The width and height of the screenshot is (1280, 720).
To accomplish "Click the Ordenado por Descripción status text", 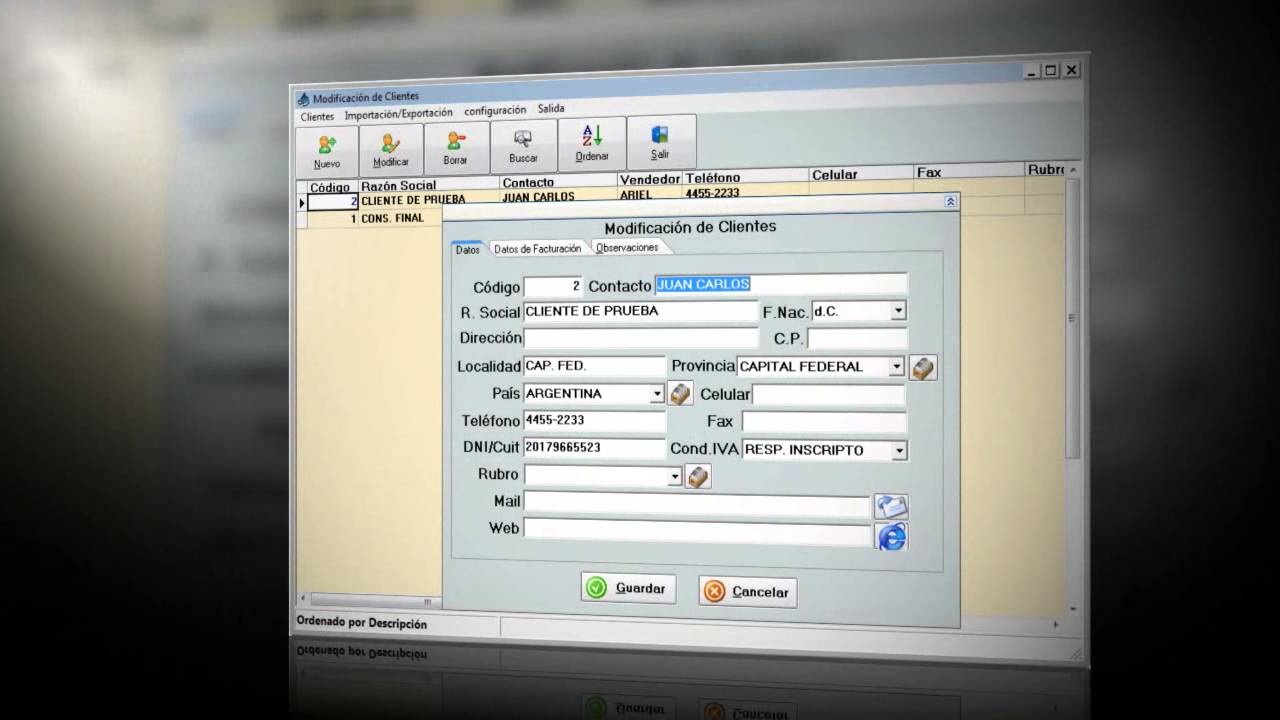I will [362, 624].
